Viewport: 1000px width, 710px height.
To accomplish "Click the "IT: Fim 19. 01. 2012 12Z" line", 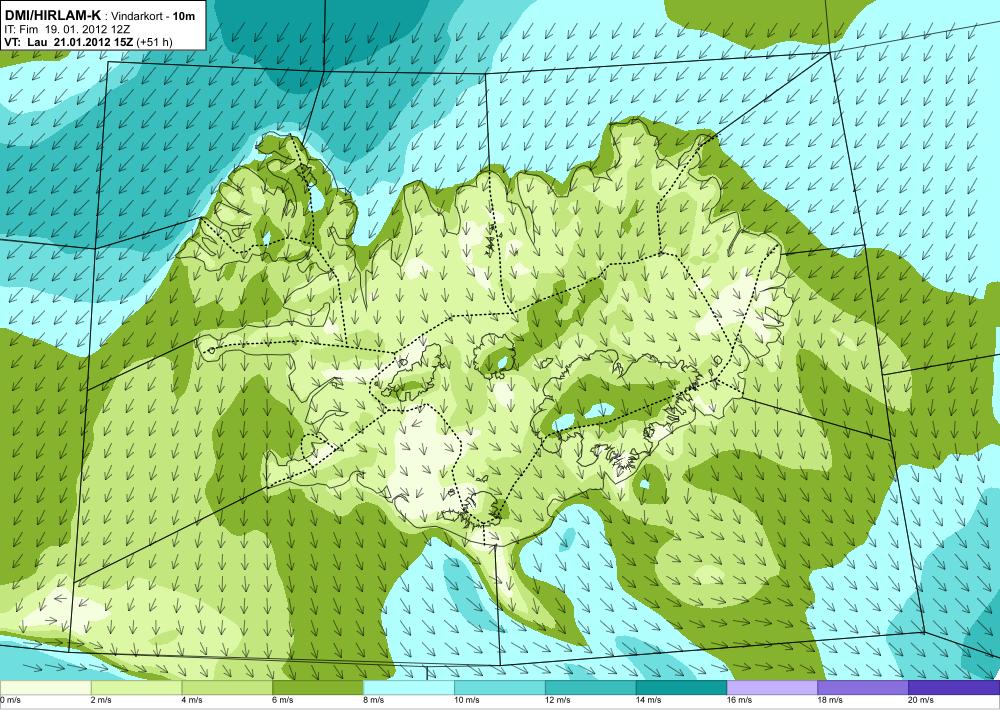I will click(68, 29).
